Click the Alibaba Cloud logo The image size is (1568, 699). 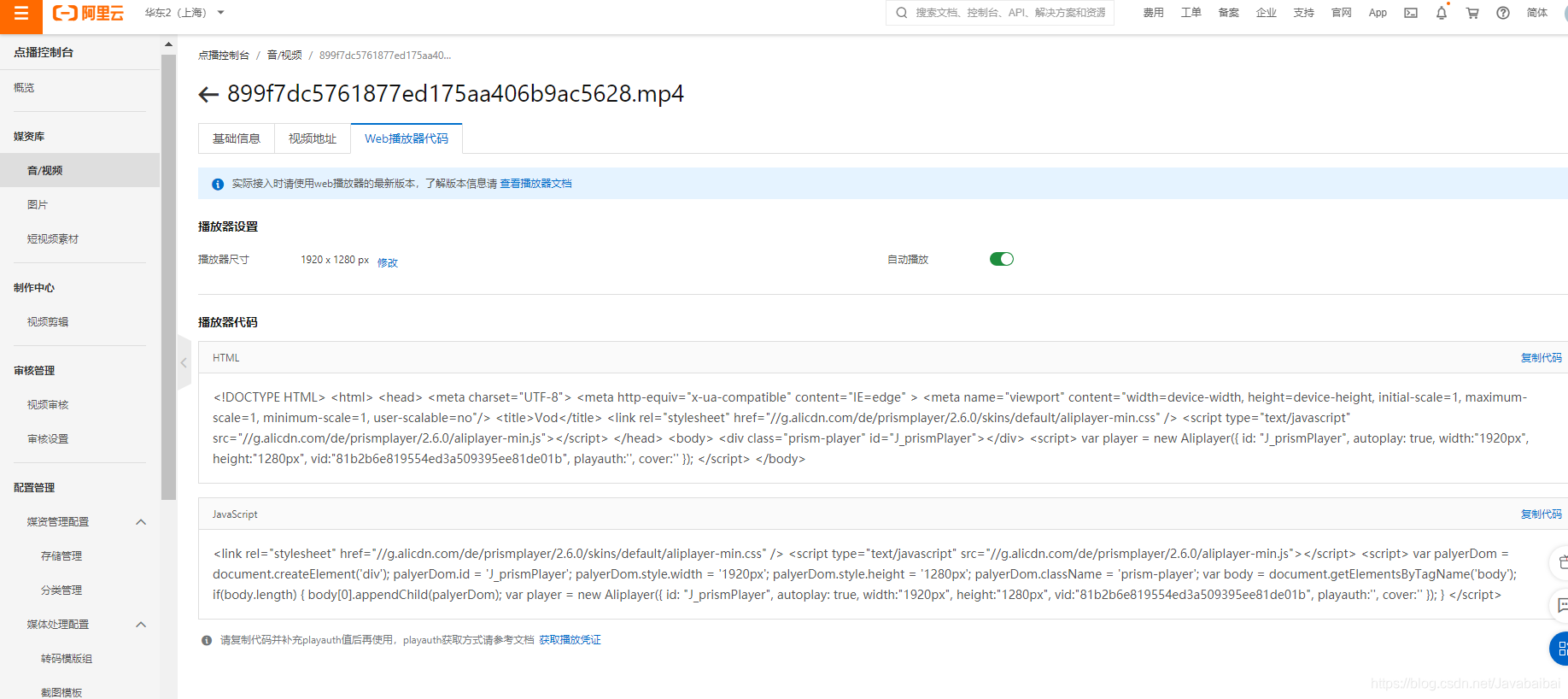88,13
